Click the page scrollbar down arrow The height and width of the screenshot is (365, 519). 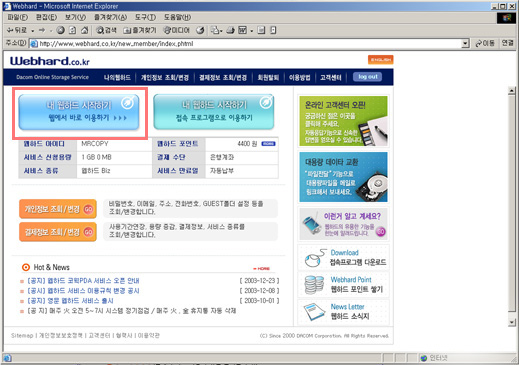512,322
